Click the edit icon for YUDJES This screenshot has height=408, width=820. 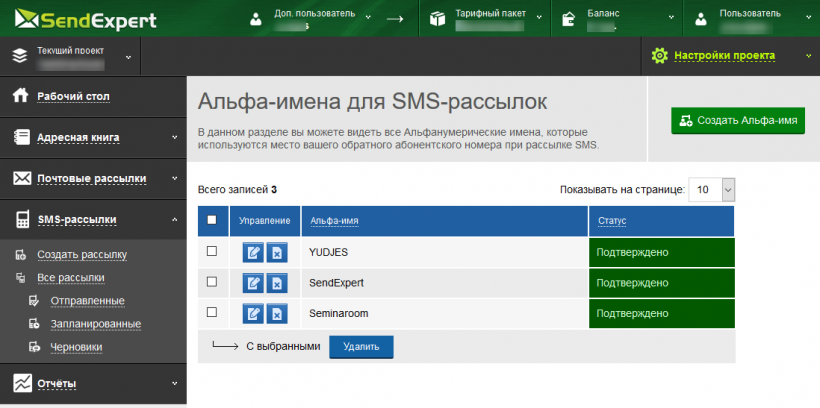(x=254, y=253)
